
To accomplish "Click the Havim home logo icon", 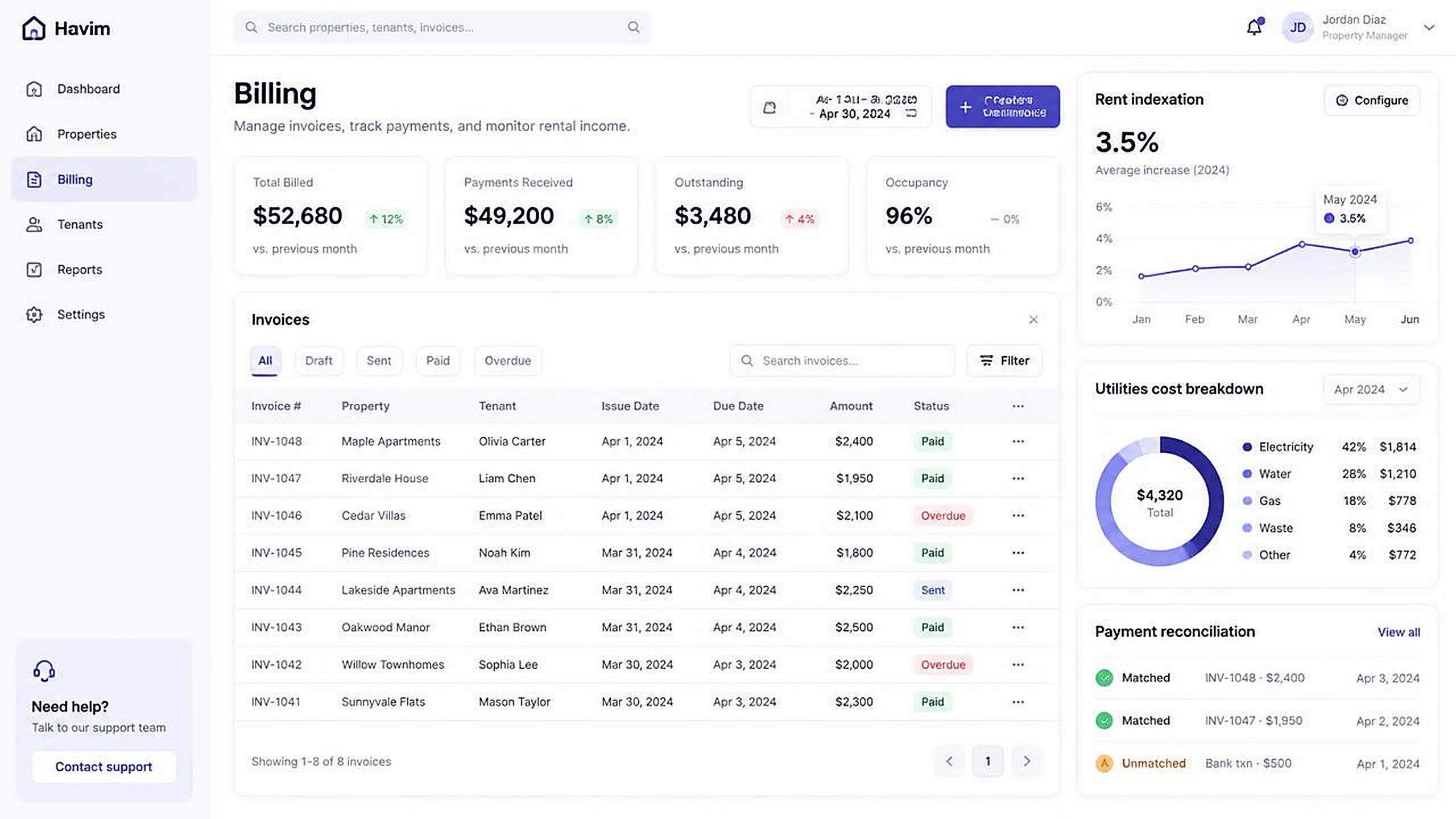I will (34, 28).
